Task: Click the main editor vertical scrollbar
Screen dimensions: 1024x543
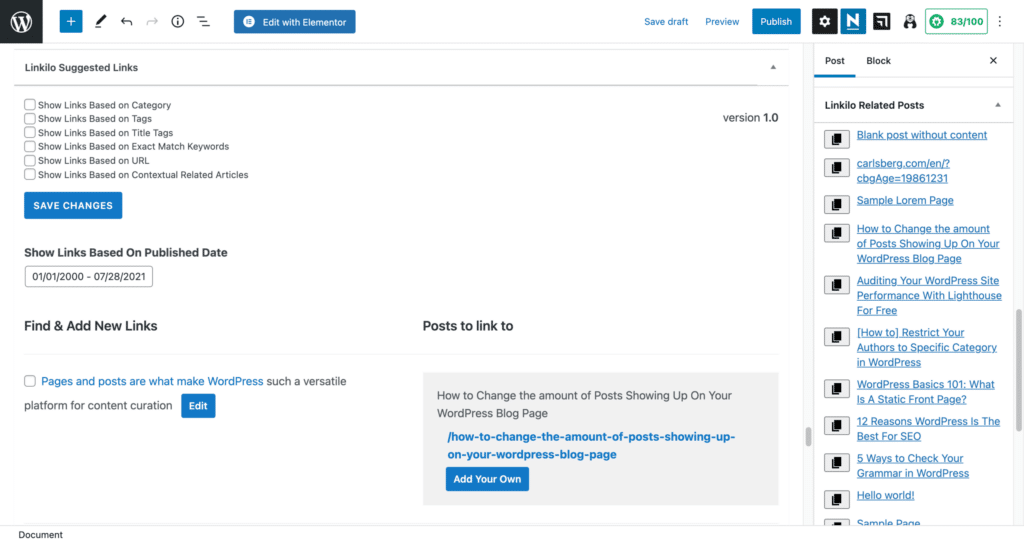Action: point(808,436)
